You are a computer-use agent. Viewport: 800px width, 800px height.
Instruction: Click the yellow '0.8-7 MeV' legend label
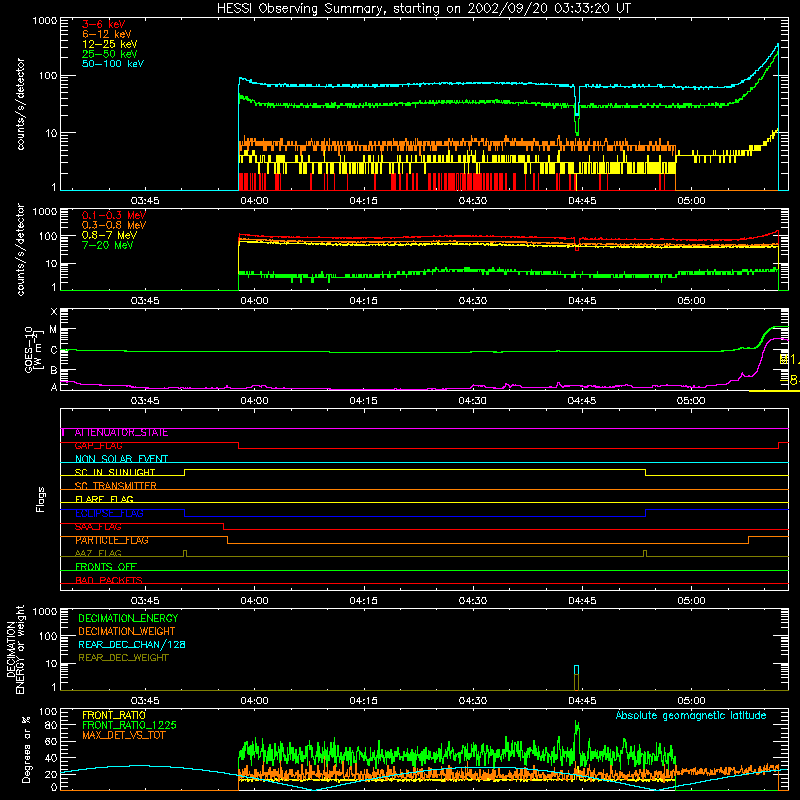tap(109, 235)
